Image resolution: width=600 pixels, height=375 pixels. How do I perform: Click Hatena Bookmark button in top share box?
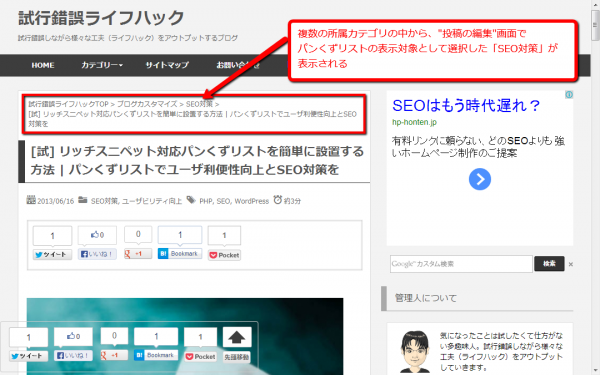pyautogui.click(x=180, y=253)
